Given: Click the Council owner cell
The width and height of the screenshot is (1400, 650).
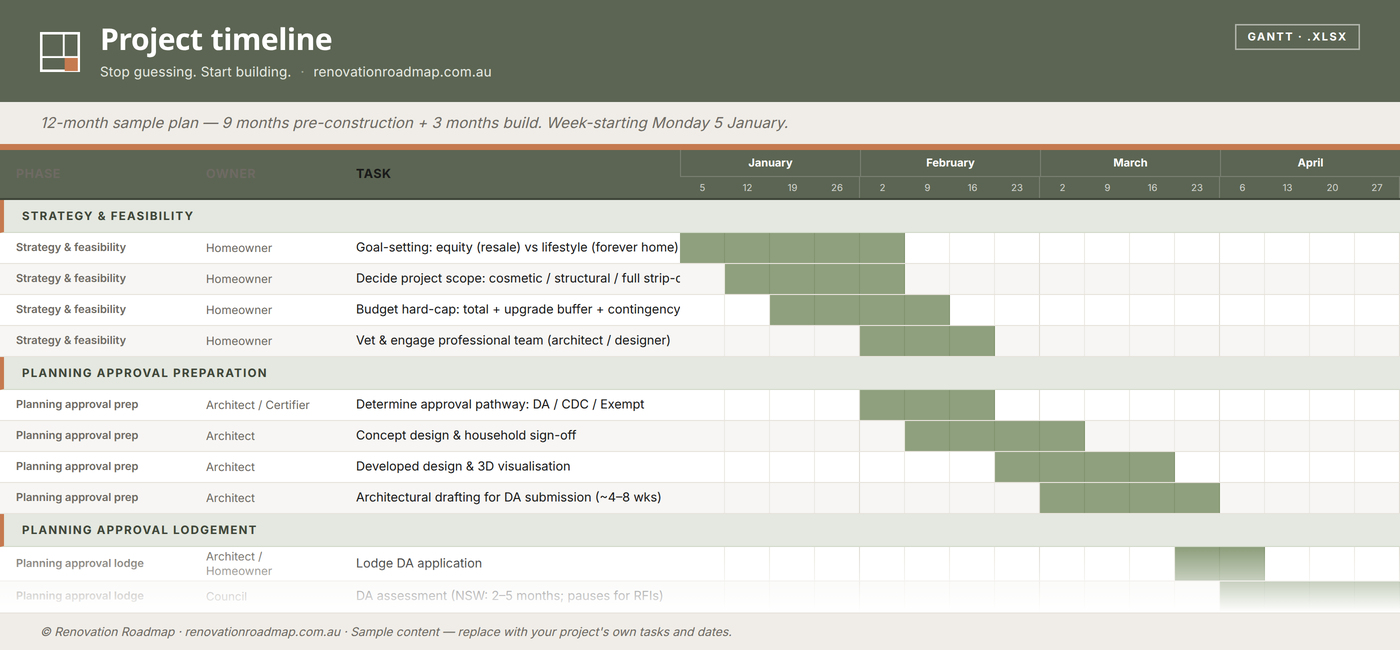Looking at the screenshot, I should (226, 596).
